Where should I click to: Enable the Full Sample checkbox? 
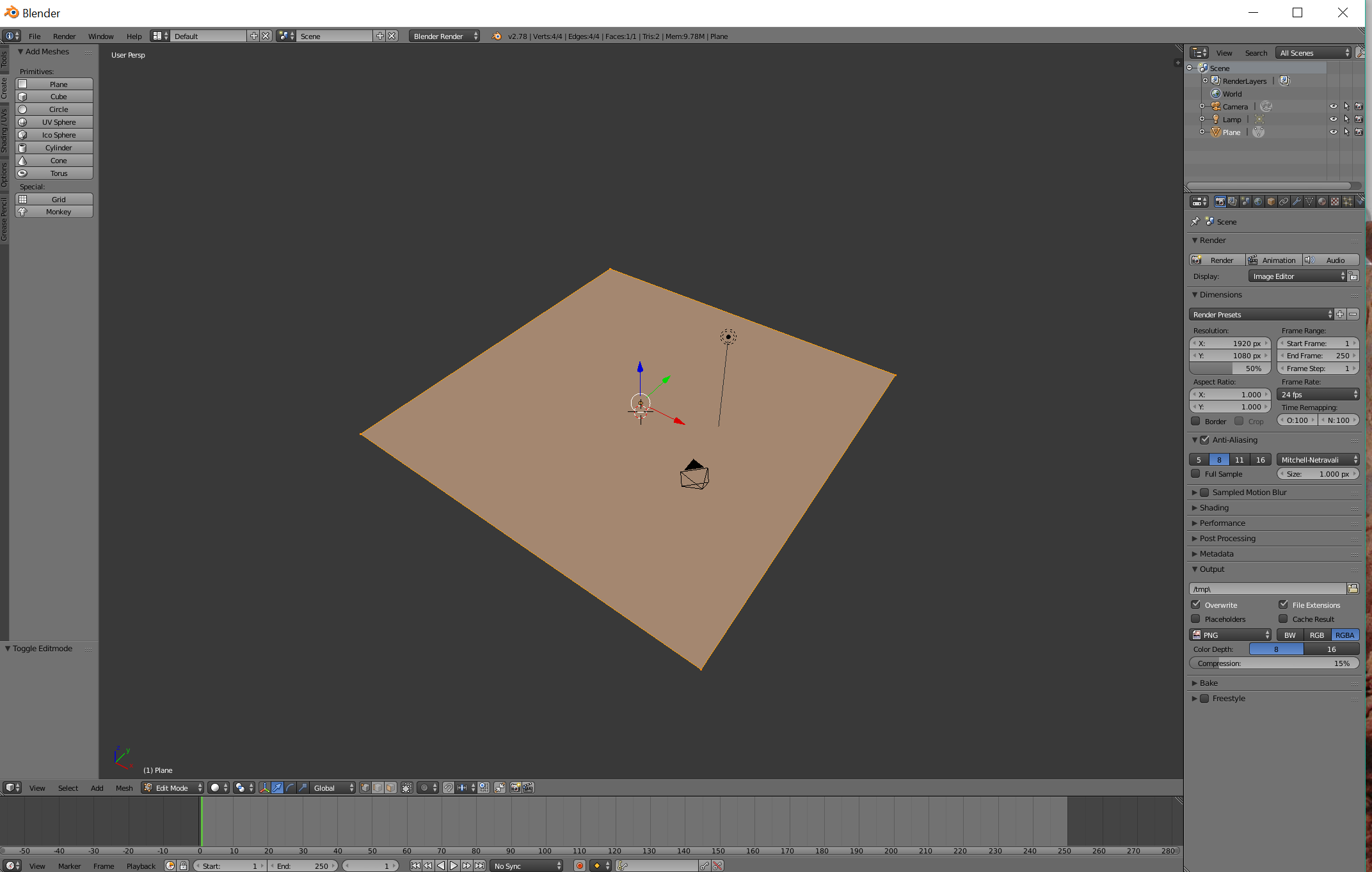coord(1195,474)
